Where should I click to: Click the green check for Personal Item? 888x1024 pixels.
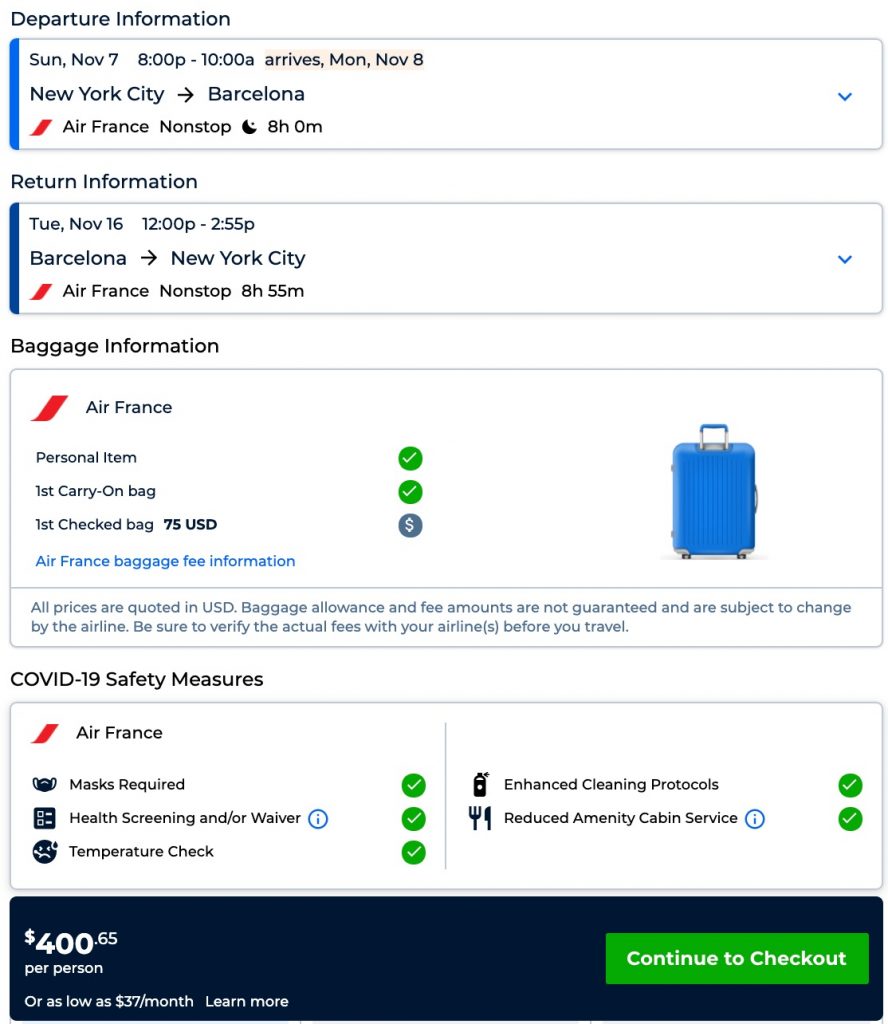point(410,458)
